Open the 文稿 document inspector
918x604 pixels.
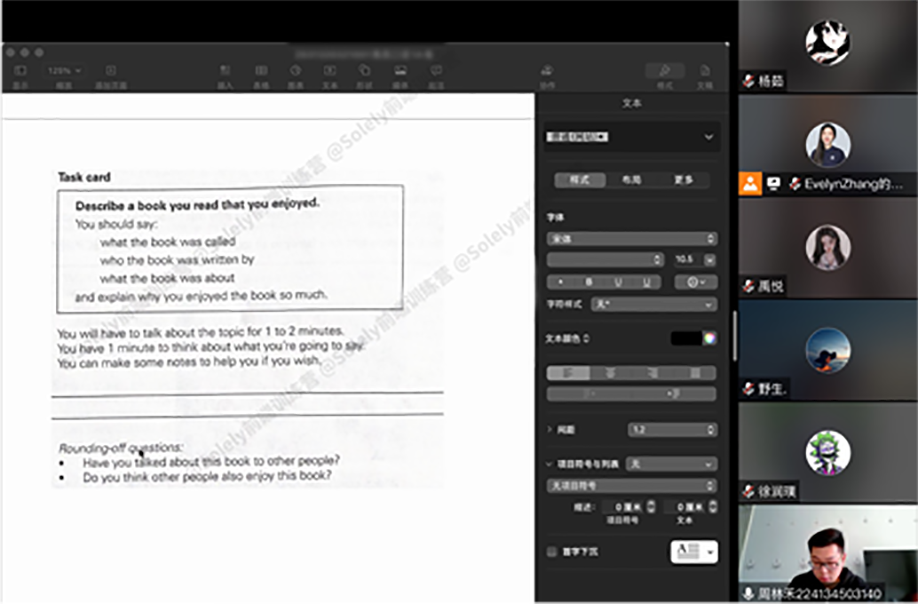[x=705, y=71]
